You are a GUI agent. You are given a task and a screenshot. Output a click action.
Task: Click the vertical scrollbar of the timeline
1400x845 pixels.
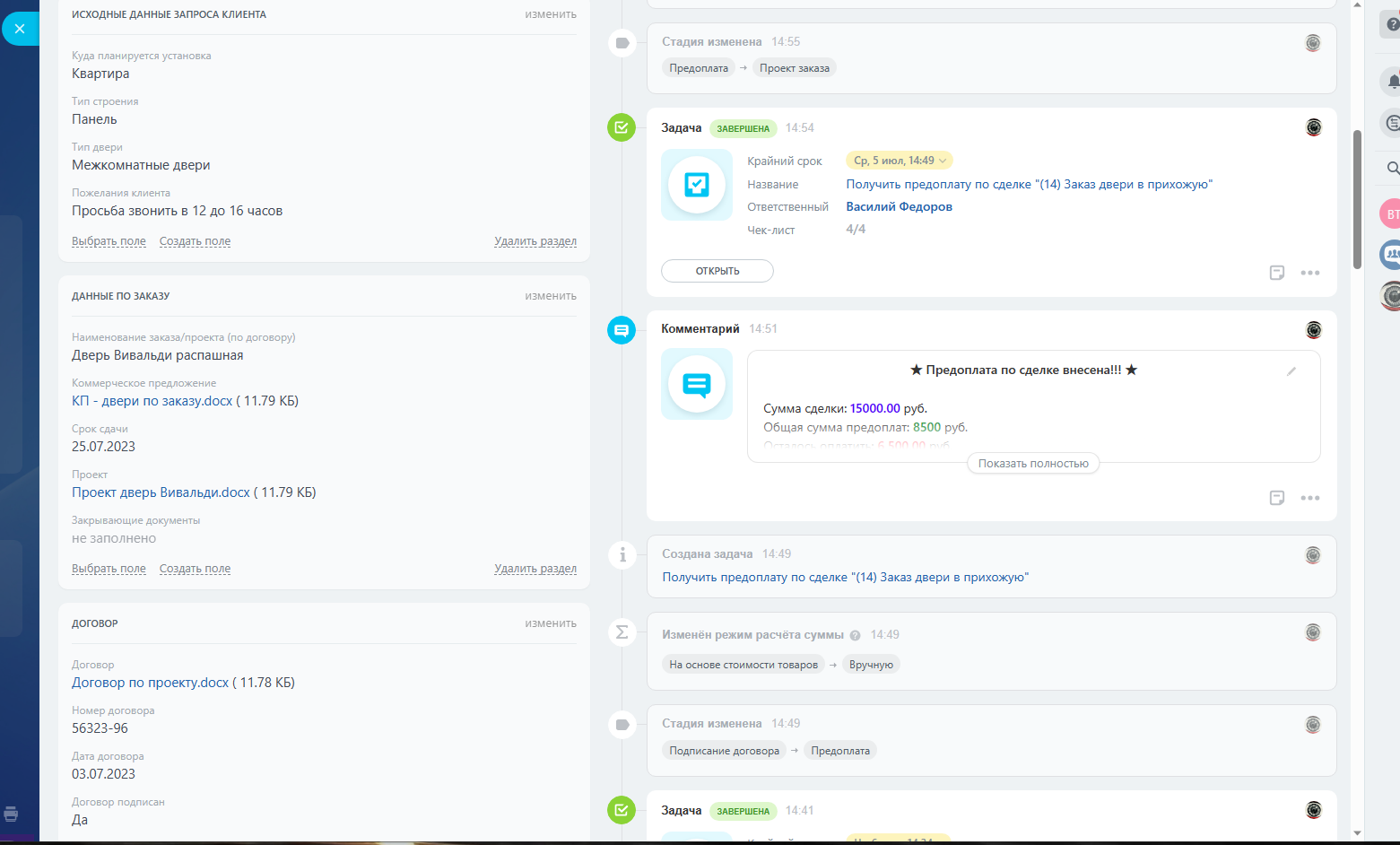pos(1357,199)
